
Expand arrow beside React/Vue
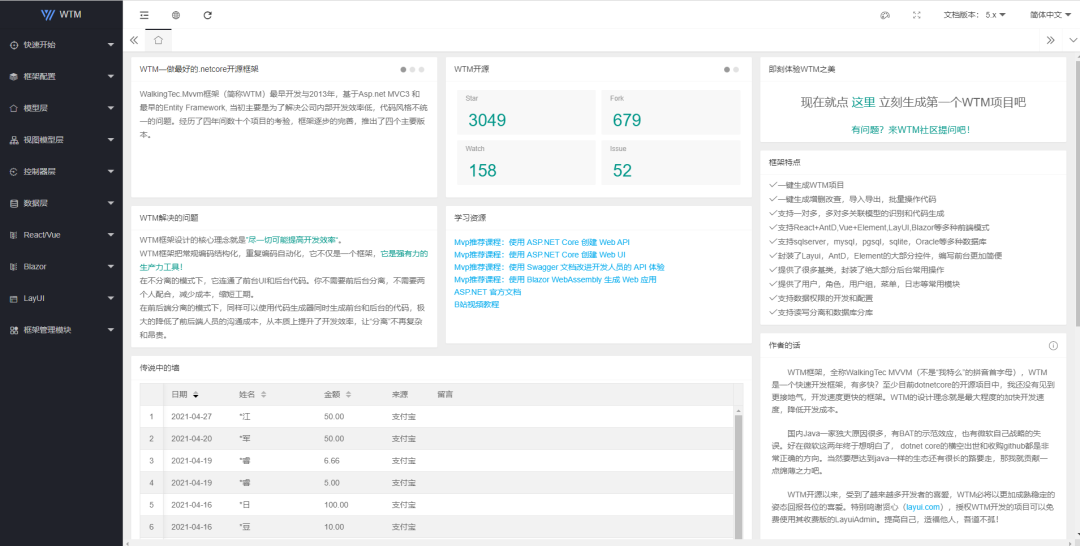(x=111, y=235)
